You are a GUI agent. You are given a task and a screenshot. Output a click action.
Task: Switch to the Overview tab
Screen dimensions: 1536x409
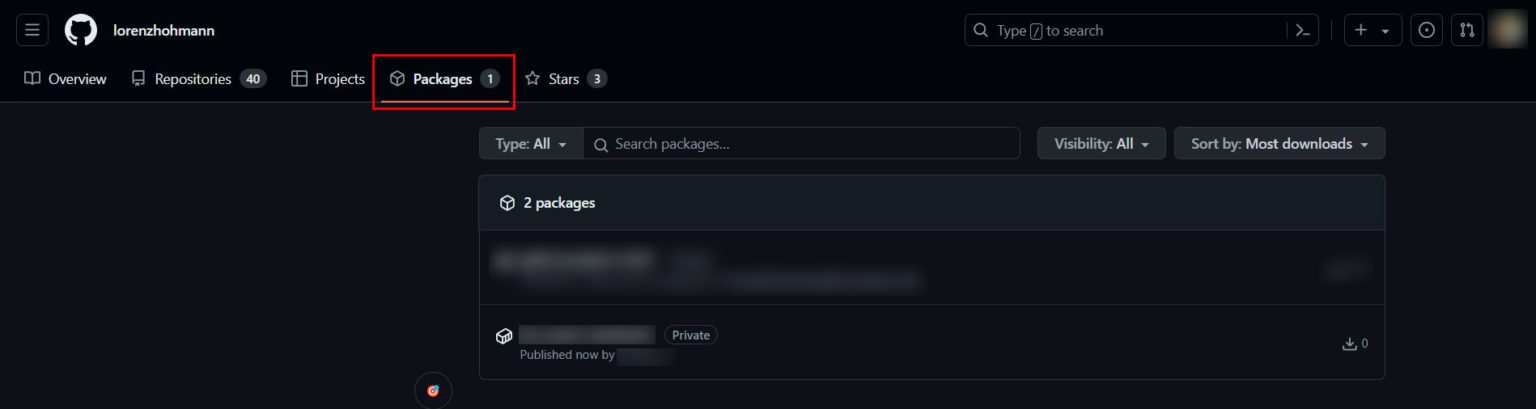(x=66, y=79)
